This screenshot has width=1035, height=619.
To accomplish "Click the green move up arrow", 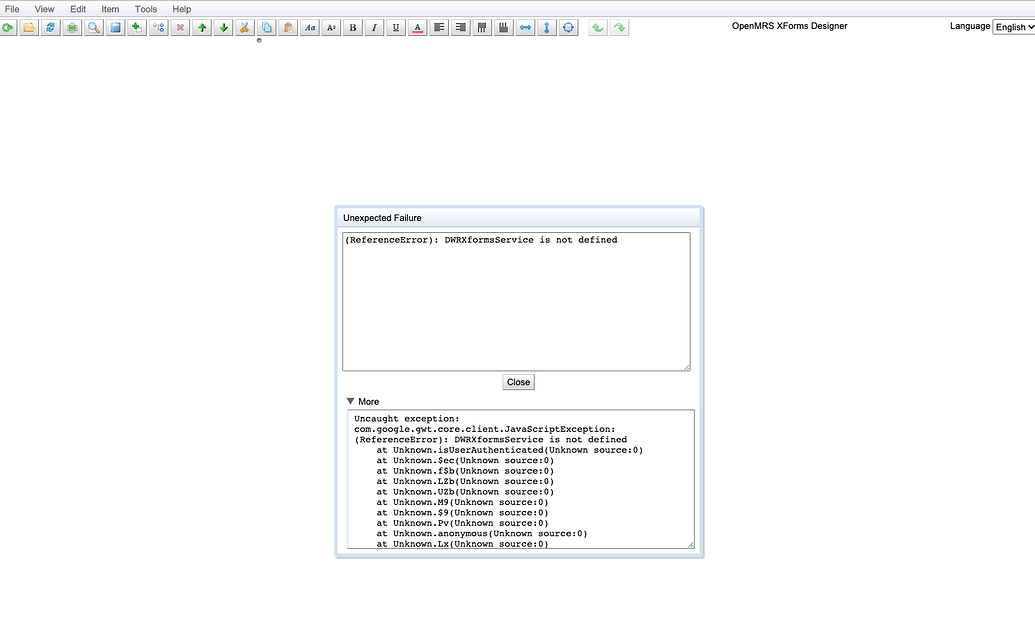I will [202, 28].
